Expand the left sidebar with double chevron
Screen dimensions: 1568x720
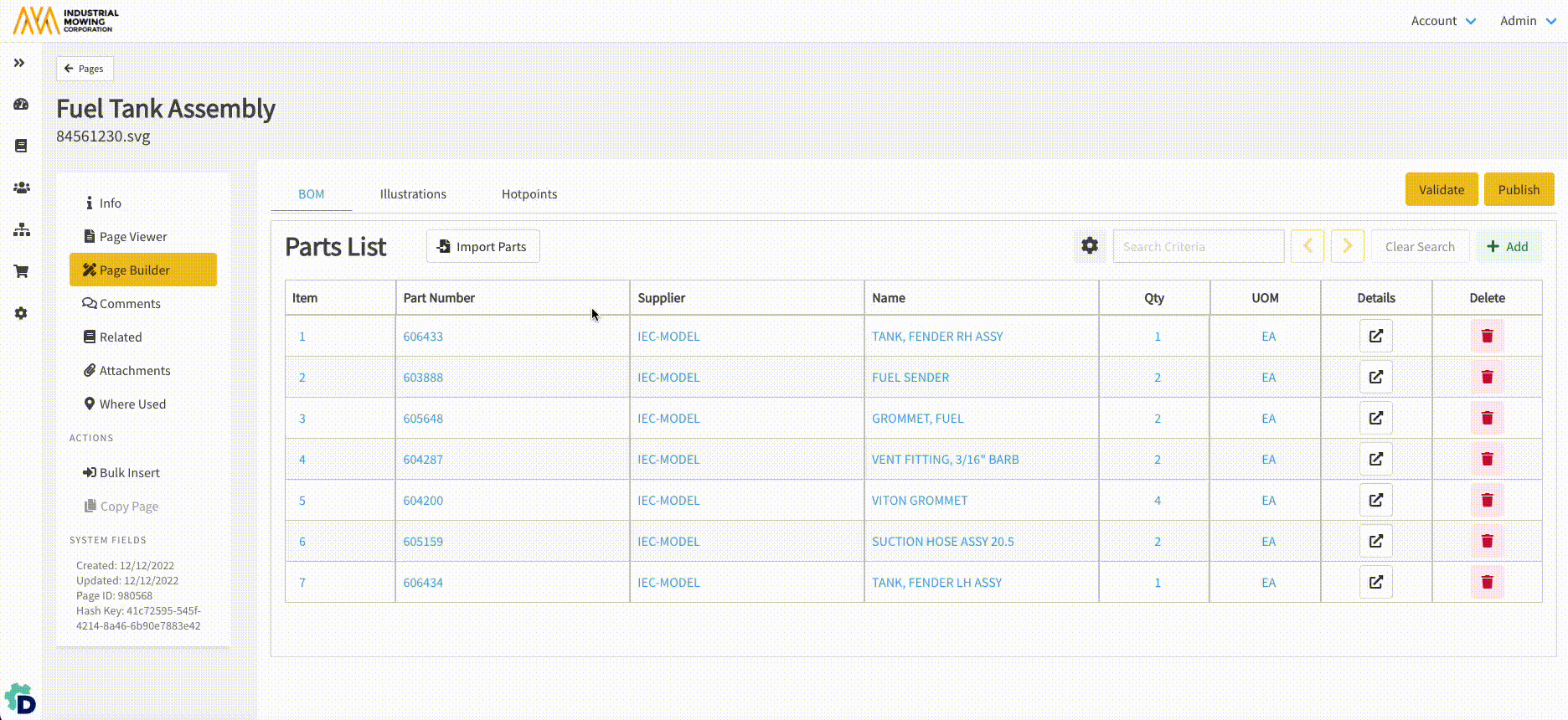point(19,63)
